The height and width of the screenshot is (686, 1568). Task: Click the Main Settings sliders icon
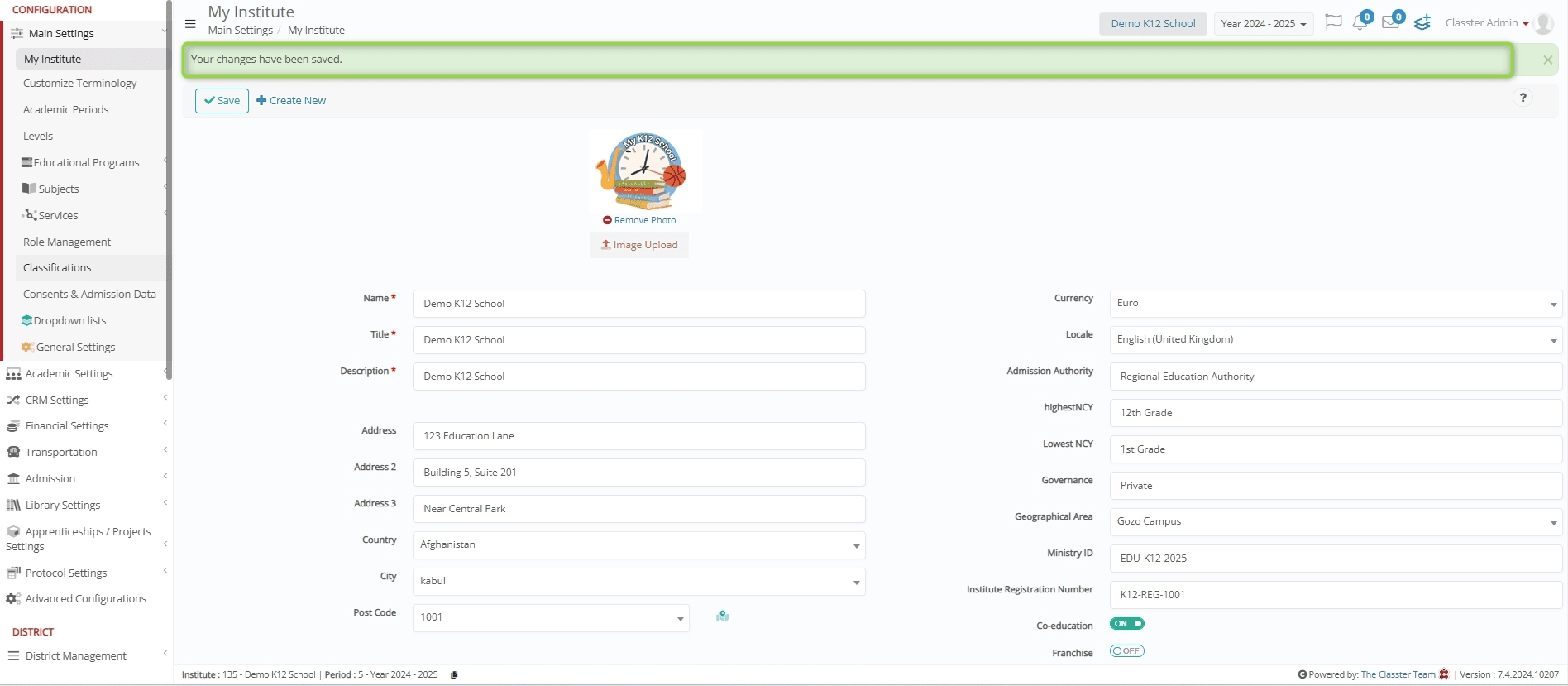coord(17,33)
